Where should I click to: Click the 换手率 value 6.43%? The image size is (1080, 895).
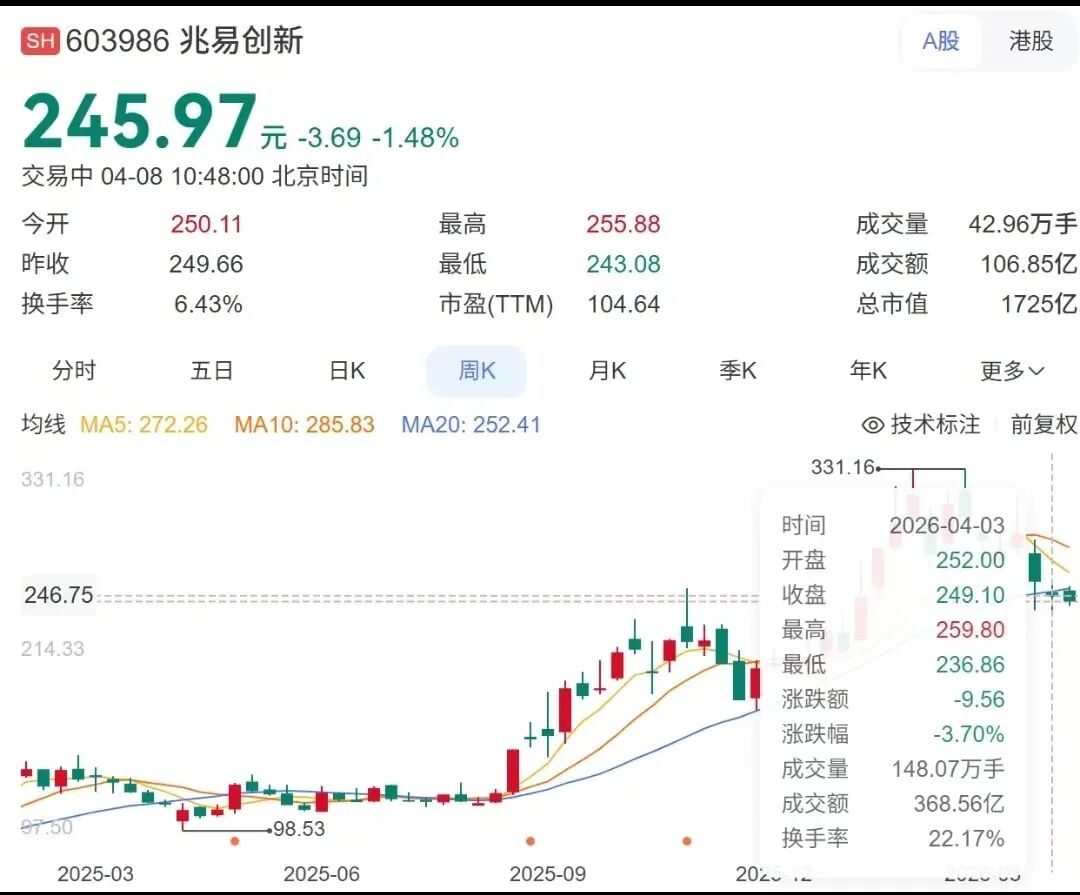tap(208, 304)
